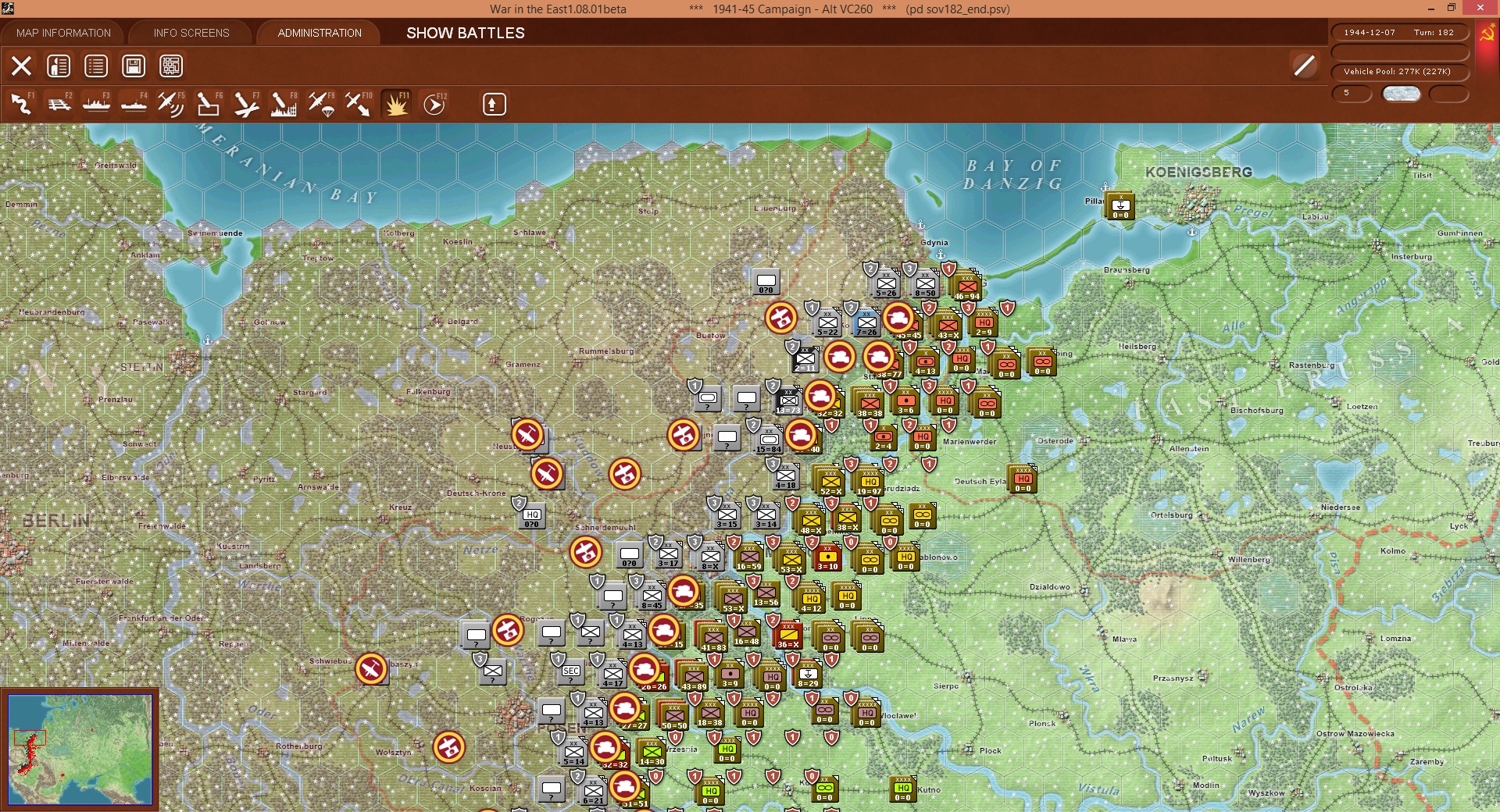The height and width of the screenshot is (812, 1500).
Task: Switch to the ADMINISTRATION tab
Action: pos(320,33)
